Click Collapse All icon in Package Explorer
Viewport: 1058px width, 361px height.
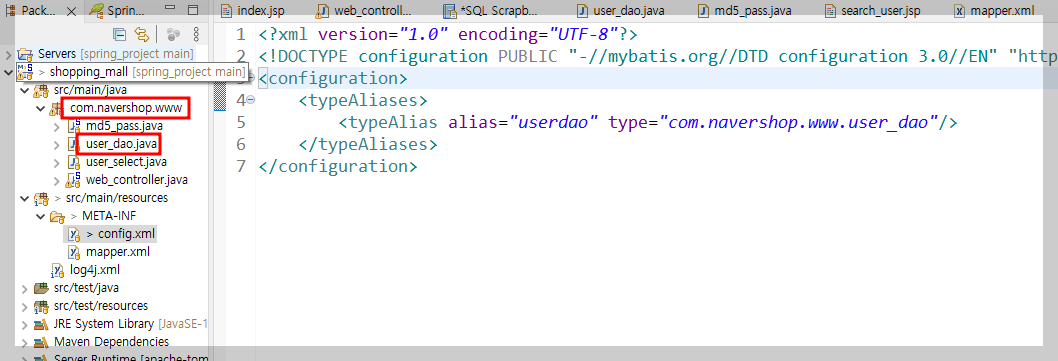tap(119, 34)
